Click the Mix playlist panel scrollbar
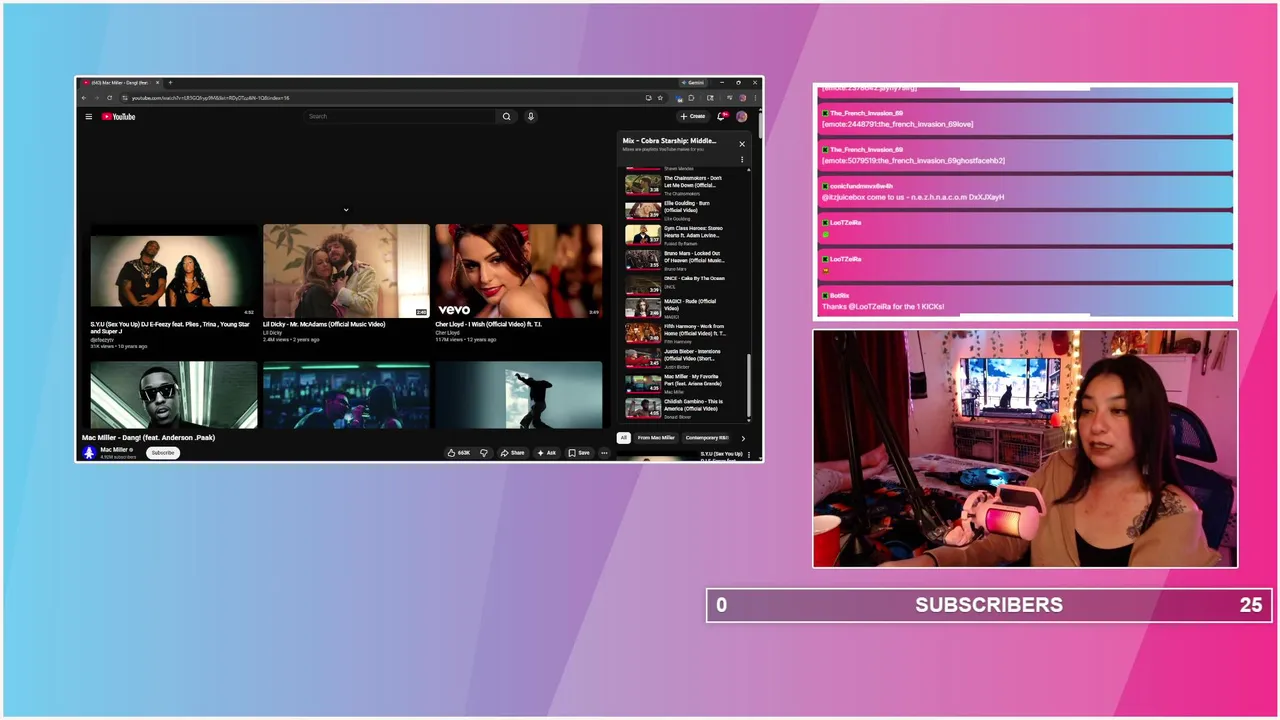The width and height of the screenshot is (1280, 720). click(x=749, y=383)
